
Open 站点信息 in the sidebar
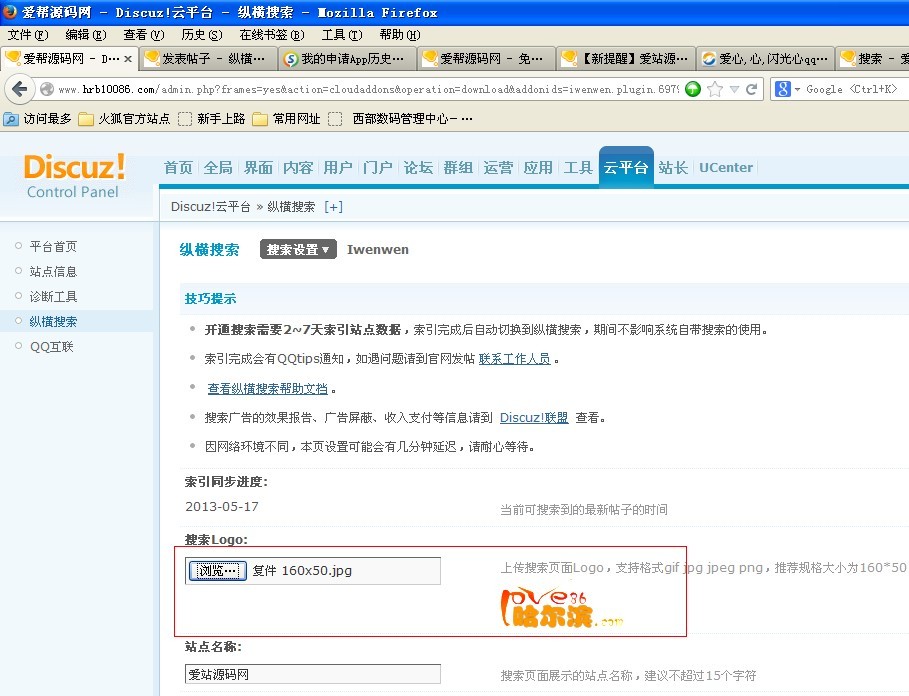53,271
